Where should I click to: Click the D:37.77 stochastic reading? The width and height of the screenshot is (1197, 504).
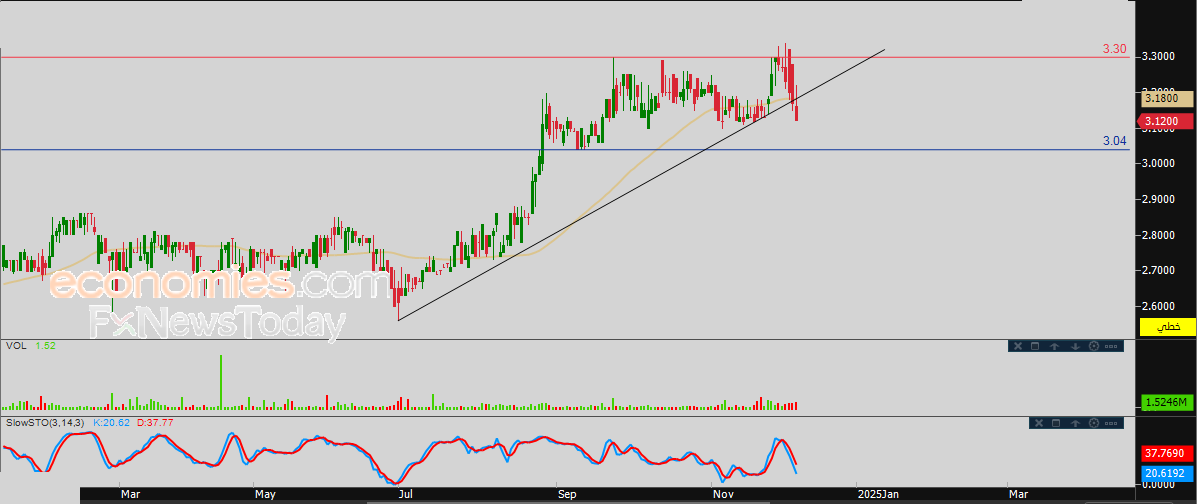coord(155,422)
